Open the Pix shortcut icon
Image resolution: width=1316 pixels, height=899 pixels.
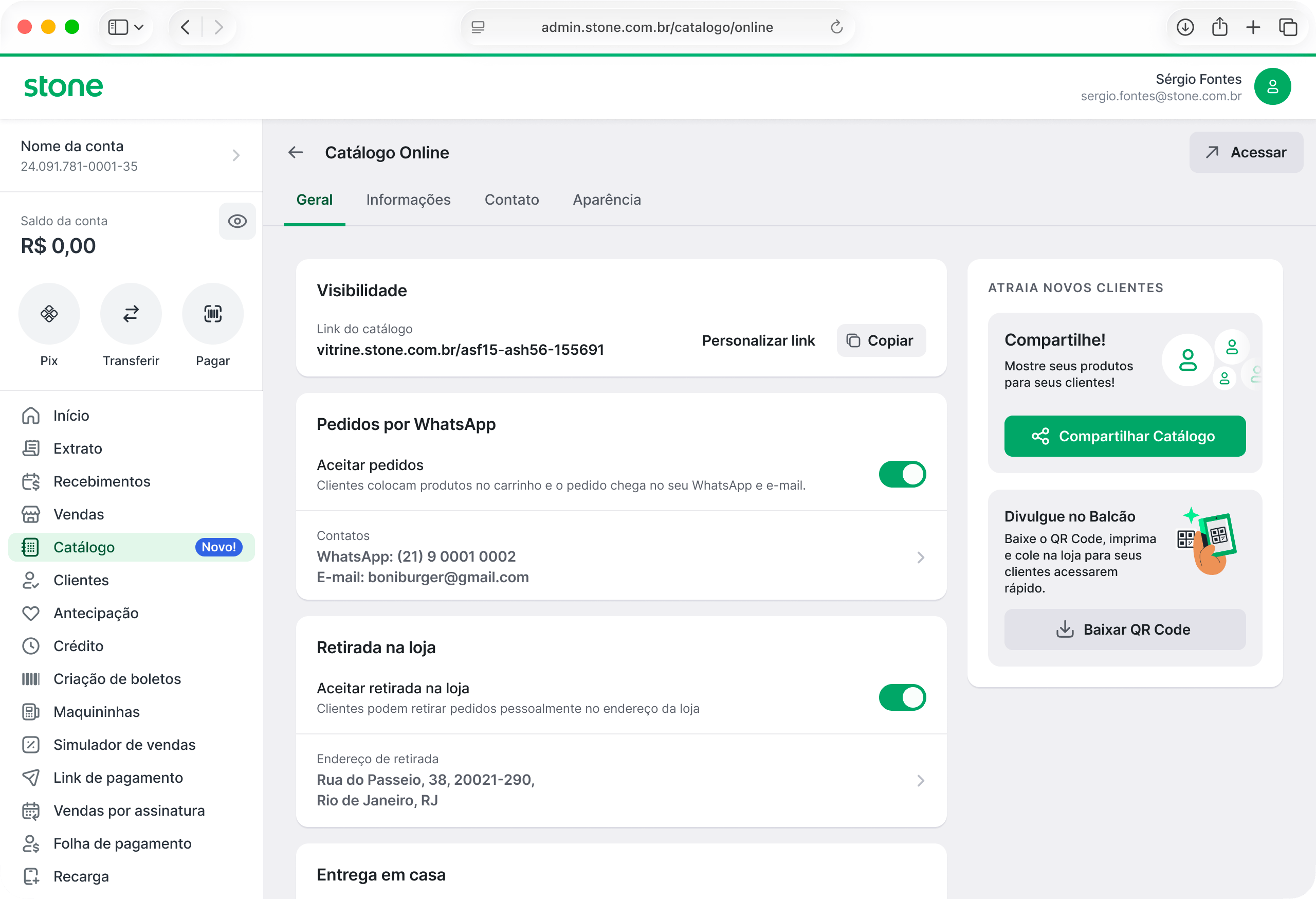click(x=49, y=314)
